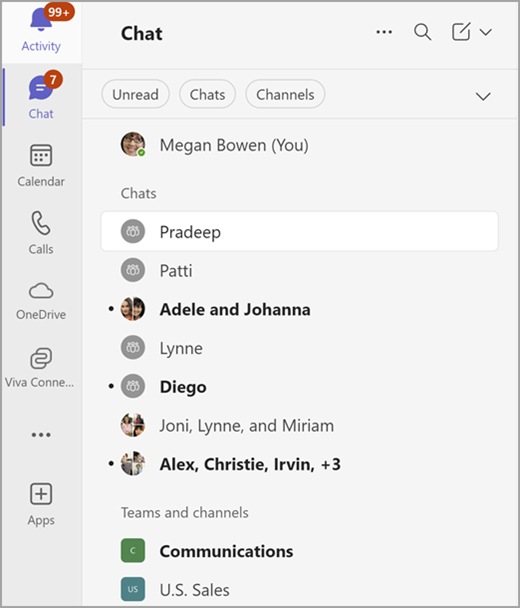
Task: Filter by Unread
Action: [x=135, y=94]
